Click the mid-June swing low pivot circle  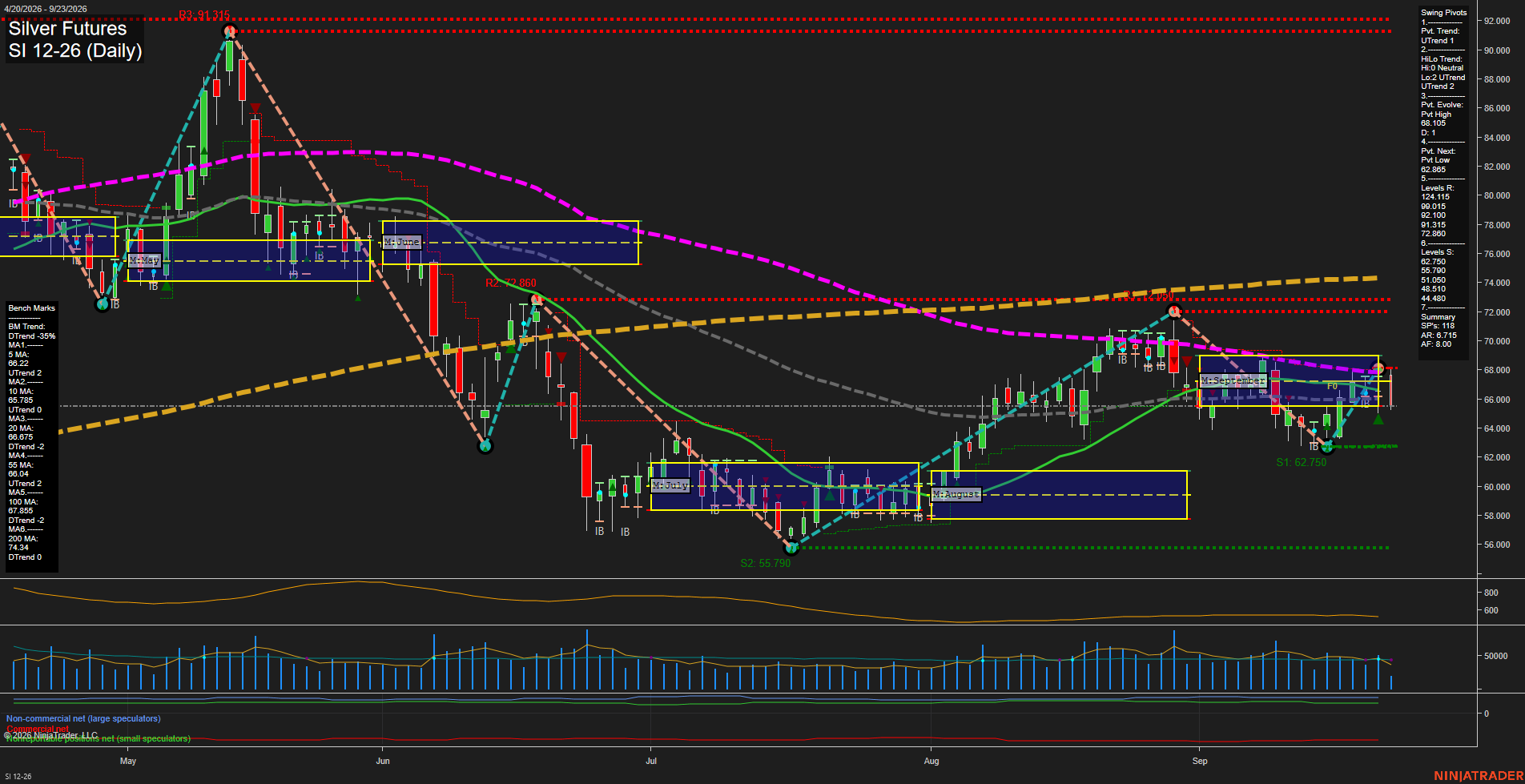[485, 446]
